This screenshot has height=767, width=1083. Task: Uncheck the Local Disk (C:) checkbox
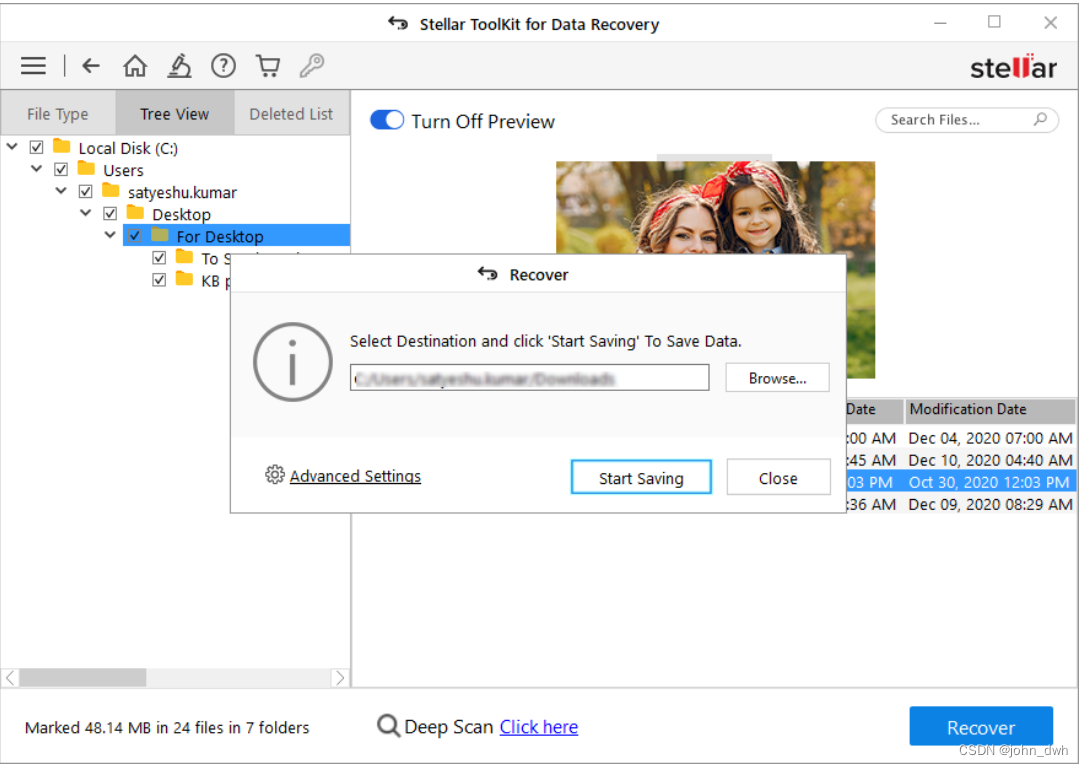click(x=37, y=146)
